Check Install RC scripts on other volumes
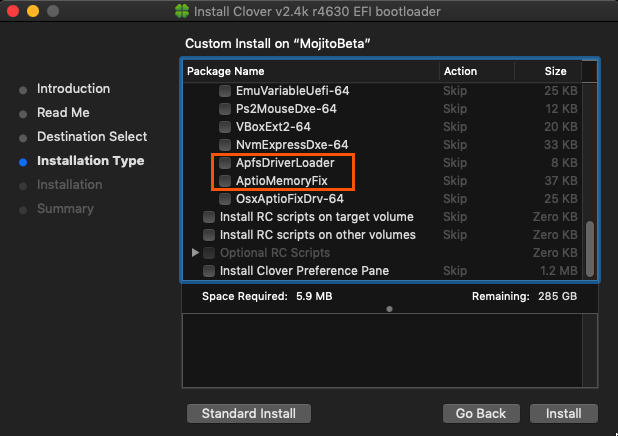 pos(209,235)
